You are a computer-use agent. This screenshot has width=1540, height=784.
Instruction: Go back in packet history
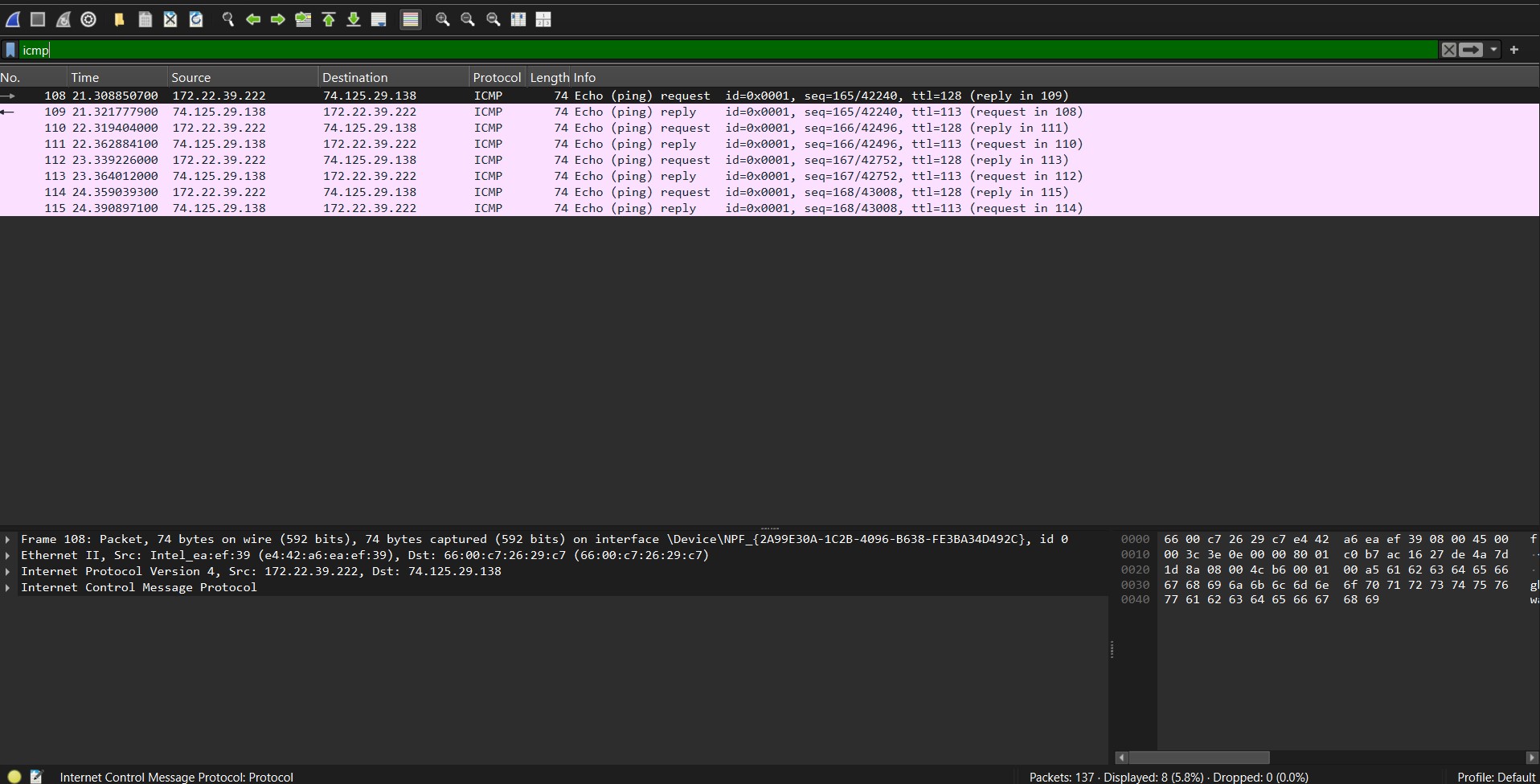coord(253,19)
